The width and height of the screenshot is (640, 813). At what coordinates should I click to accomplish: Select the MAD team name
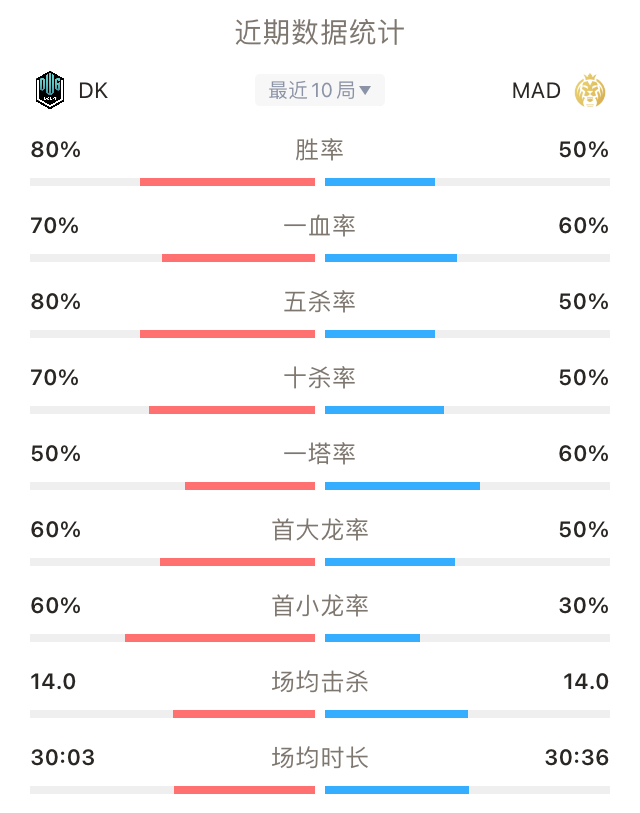pos(536,91)
